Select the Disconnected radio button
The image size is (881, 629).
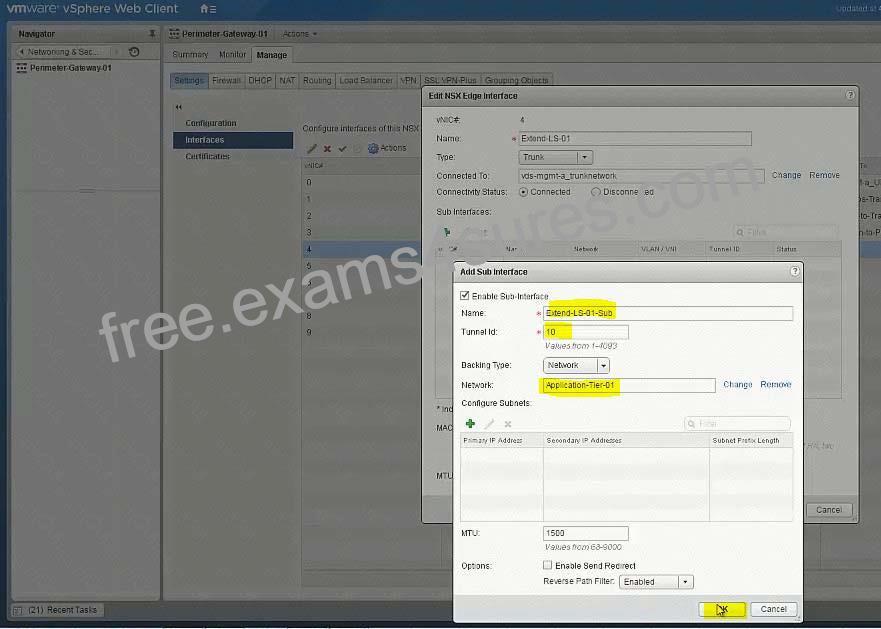(x=596, y=192)
